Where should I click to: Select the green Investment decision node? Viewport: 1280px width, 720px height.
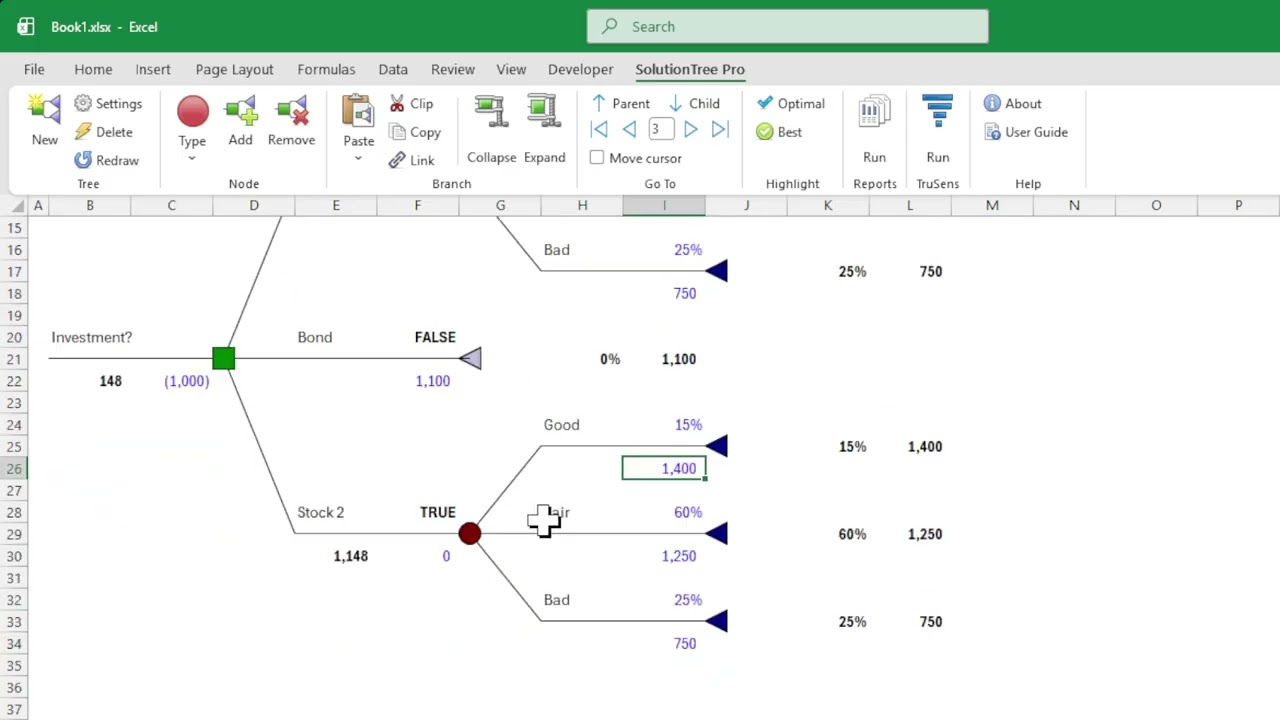coord(224,358)
